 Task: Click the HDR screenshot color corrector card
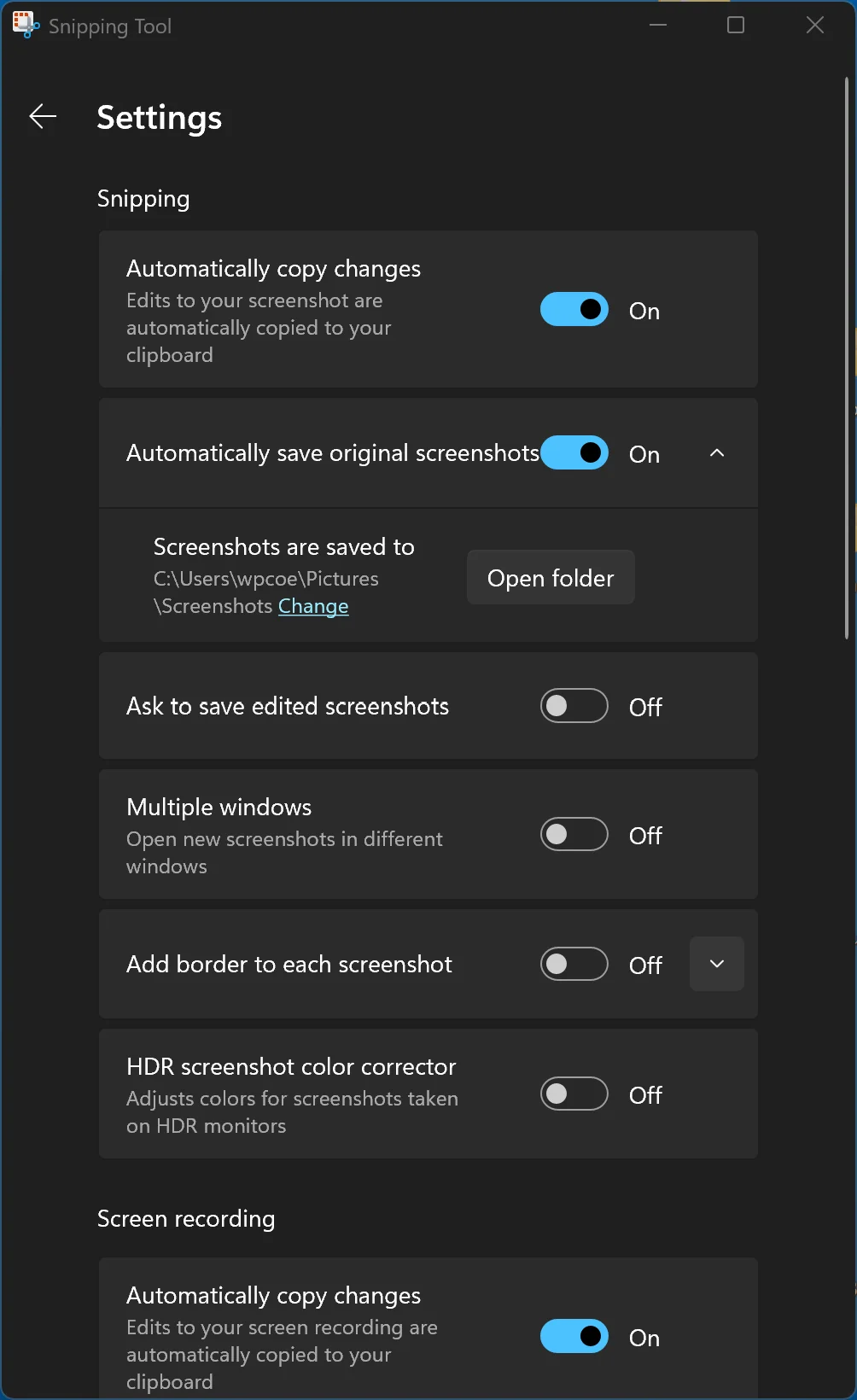pos(428,1094)
